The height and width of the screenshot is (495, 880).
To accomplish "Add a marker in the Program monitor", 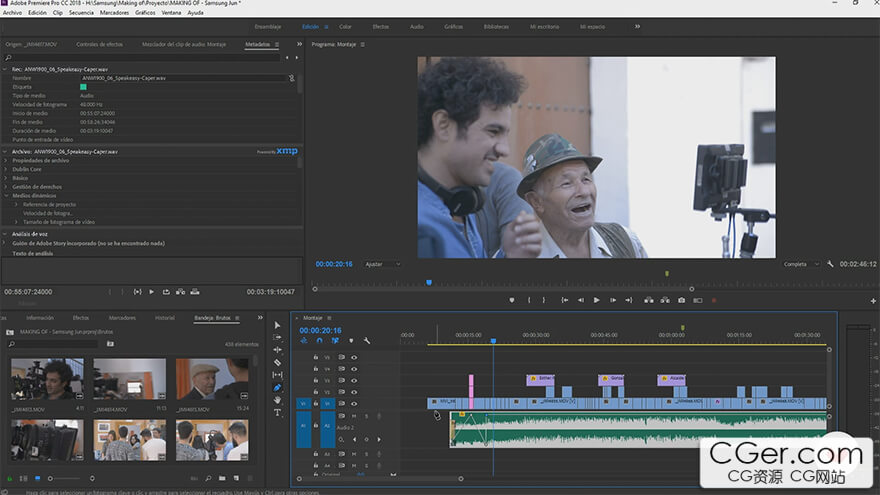I will point(512,300).
